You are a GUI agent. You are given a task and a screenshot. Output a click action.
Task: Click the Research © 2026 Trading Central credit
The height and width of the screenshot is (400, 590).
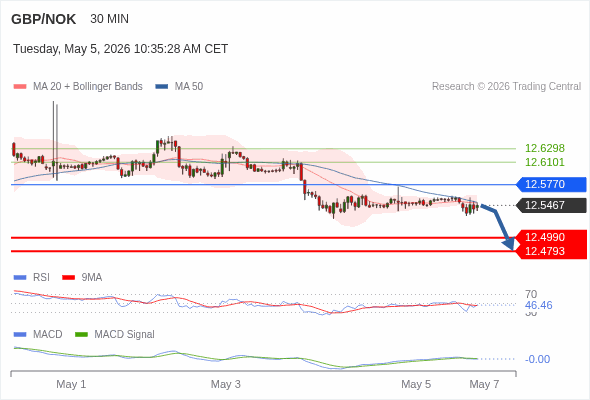point(506,87)
